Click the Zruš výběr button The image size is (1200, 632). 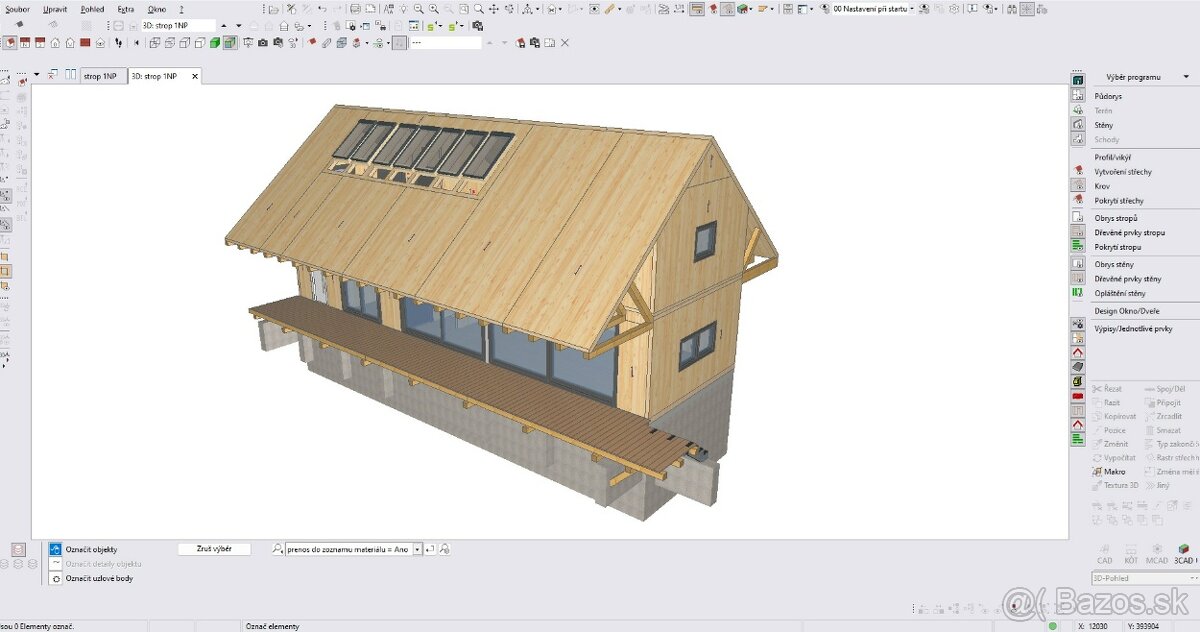[x=213, y=549]
